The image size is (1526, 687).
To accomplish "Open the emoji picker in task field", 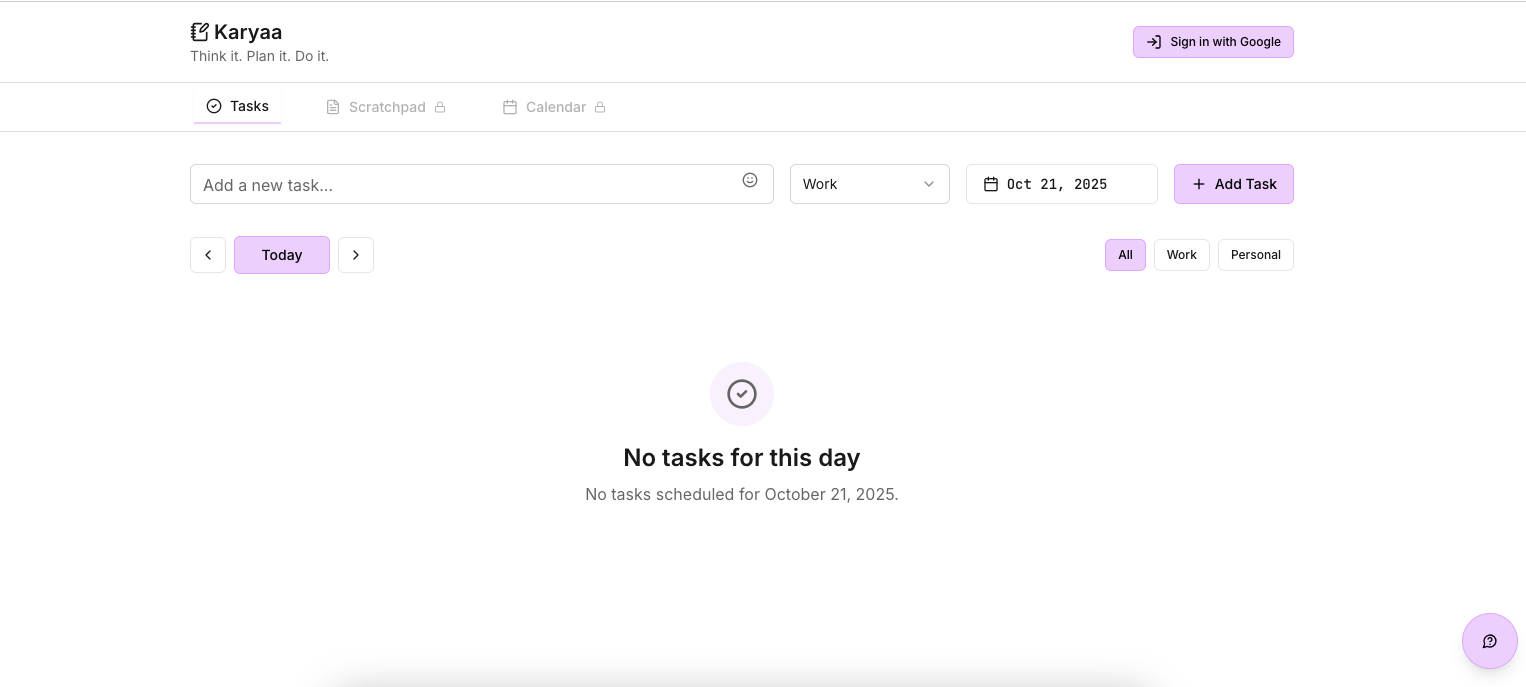I will [x=750, y=180].
